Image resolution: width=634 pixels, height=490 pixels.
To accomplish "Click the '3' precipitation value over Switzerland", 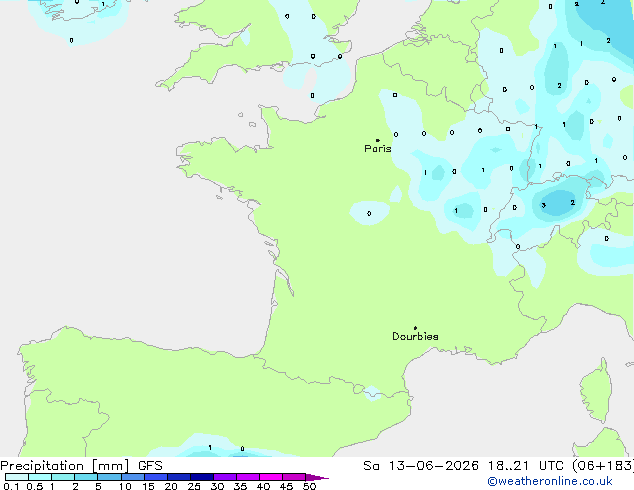I will tap(543, 205).
